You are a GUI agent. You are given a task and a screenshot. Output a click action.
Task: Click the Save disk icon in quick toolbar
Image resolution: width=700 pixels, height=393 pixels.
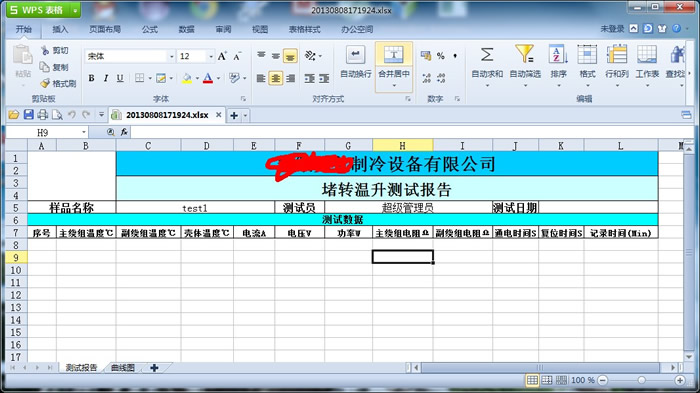click(x=29, y=115)
